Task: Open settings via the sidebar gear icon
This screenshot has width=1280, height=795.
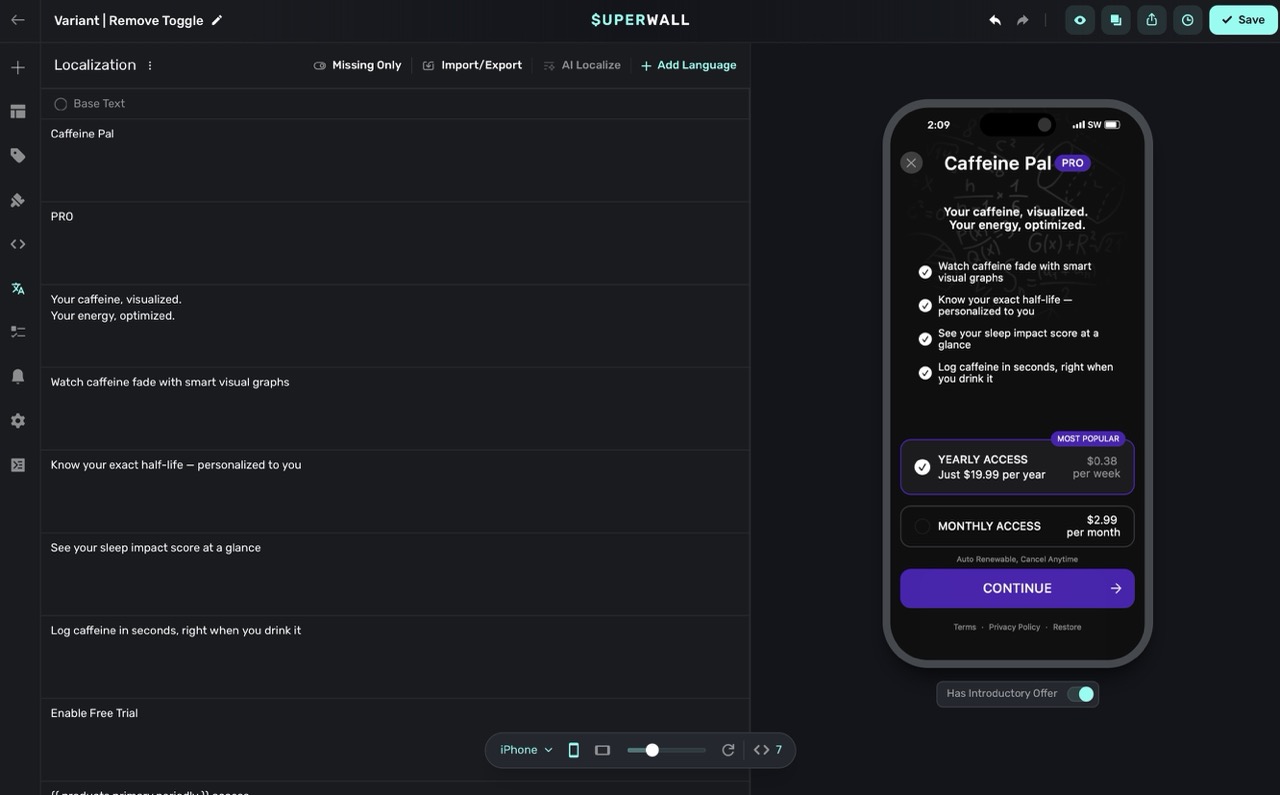Action: pyautogui.click(x=17, y=419)
